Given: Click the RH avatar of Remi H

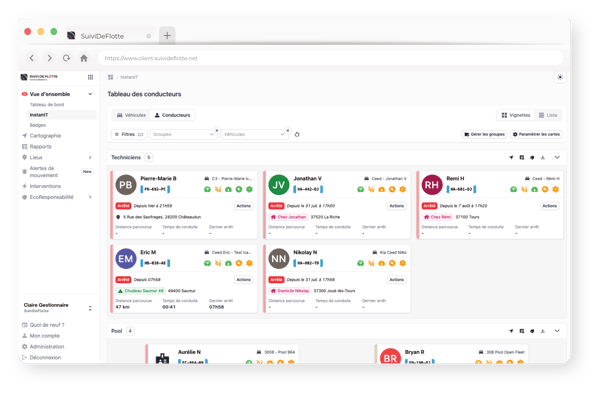Looking at the screenshot, I should tap(432, 185).
